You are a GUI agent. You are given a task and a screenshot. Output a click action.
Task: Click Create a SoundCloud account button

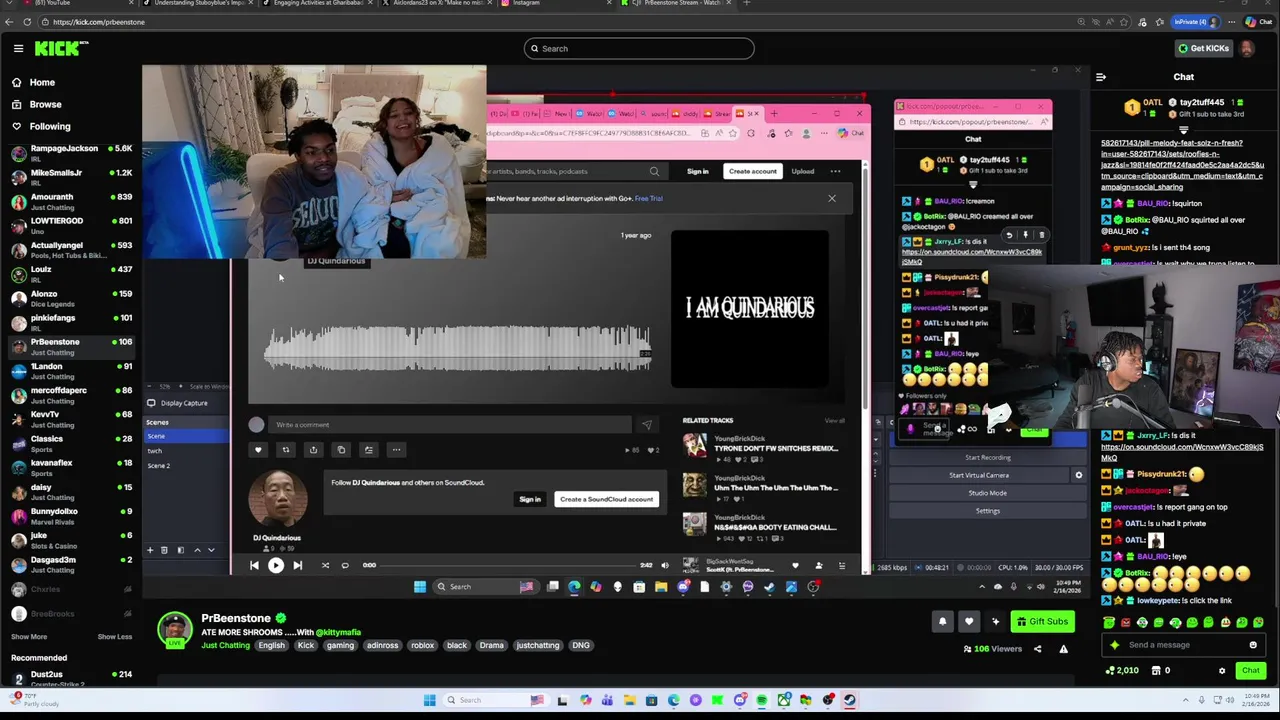(606, 499)
